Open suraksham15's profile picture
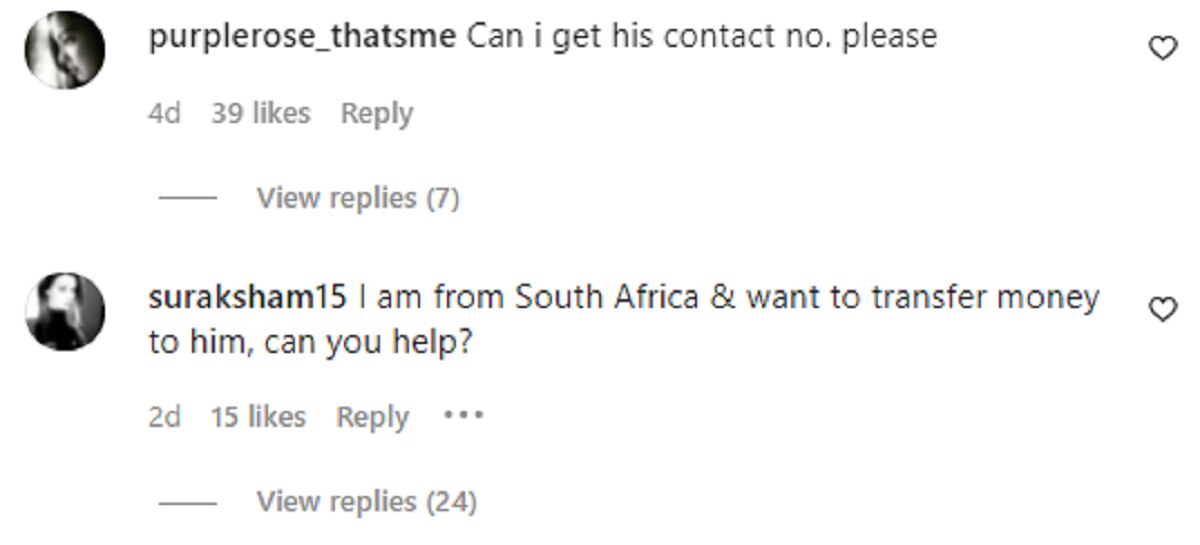 [64, 311]
